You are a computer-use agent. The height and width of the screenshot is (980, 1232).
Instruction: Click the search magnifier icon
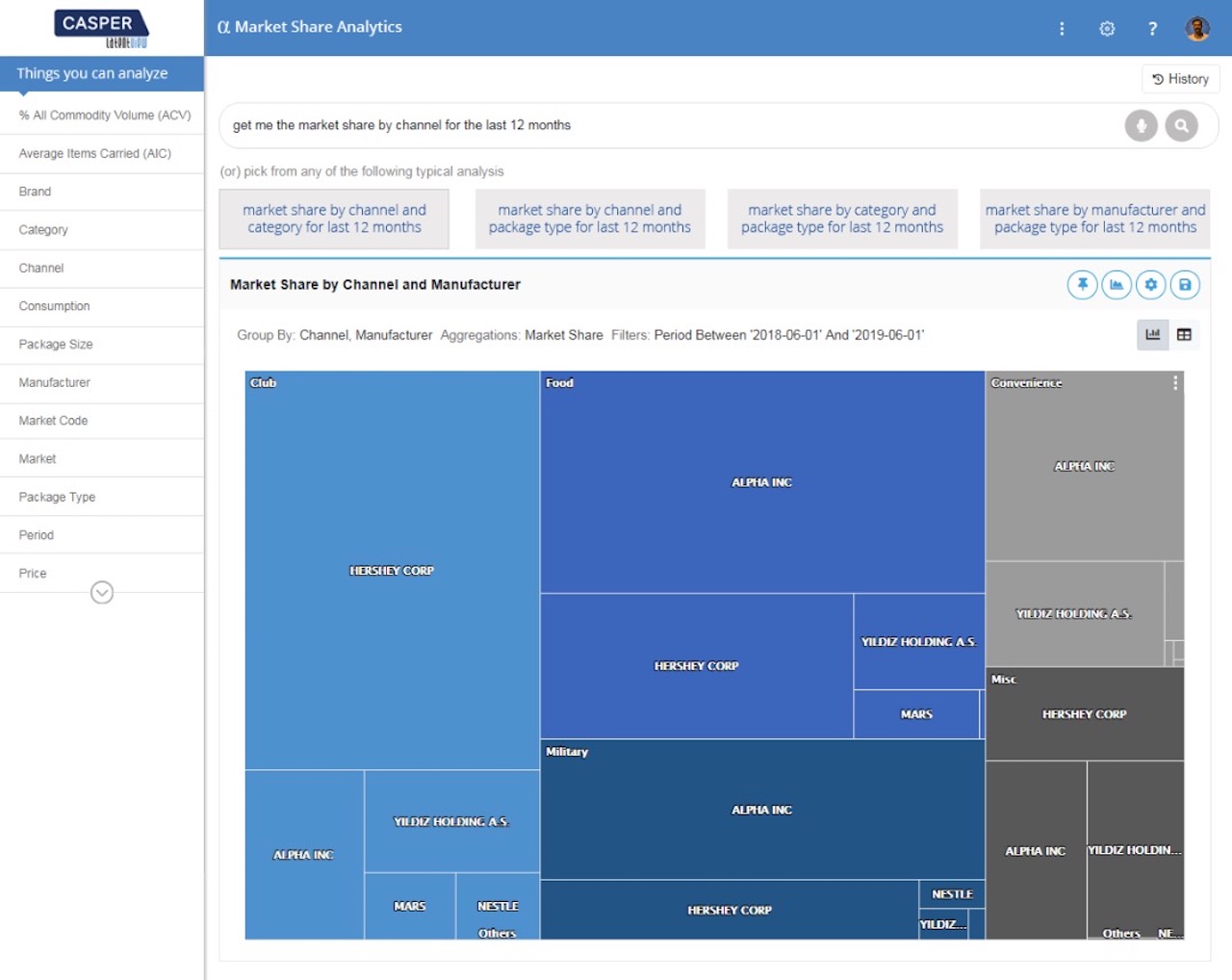point(1181,125)
